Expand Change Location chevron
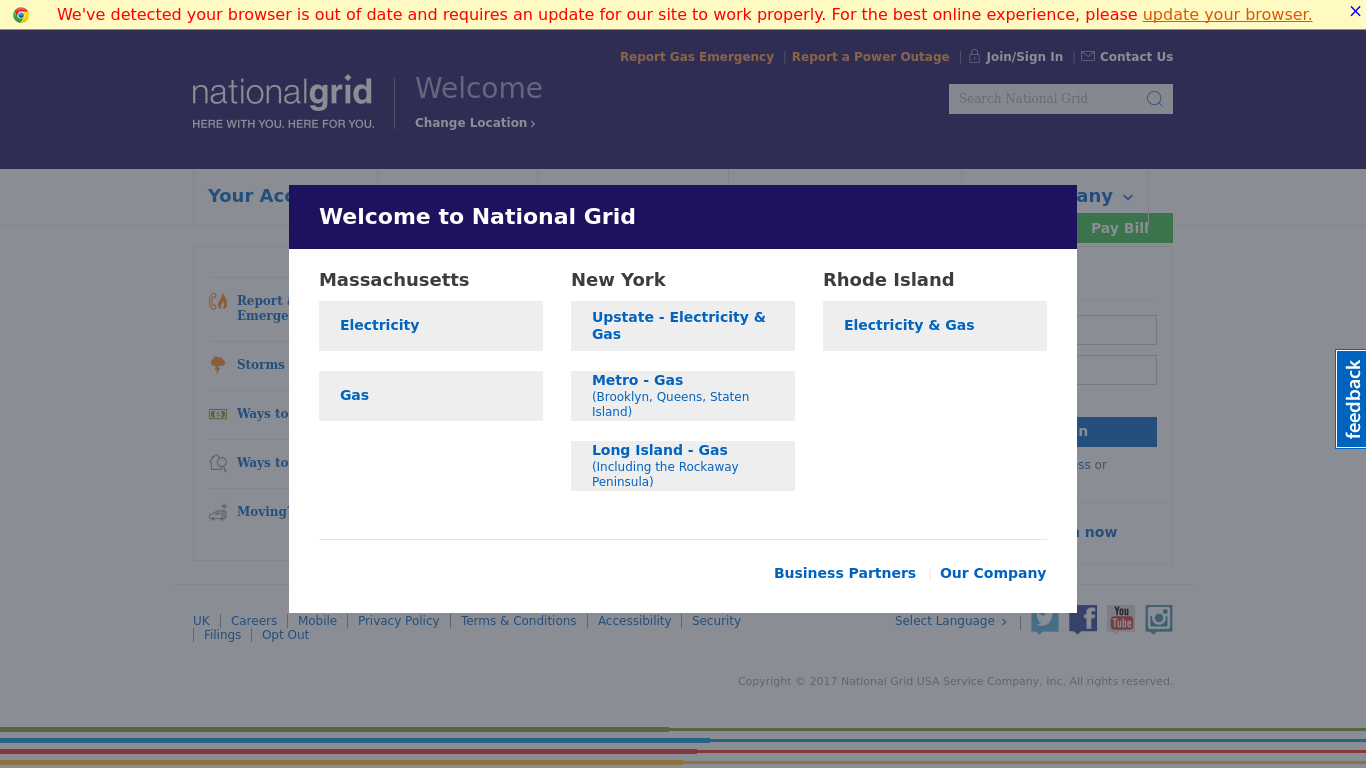 tap(533, 123)
